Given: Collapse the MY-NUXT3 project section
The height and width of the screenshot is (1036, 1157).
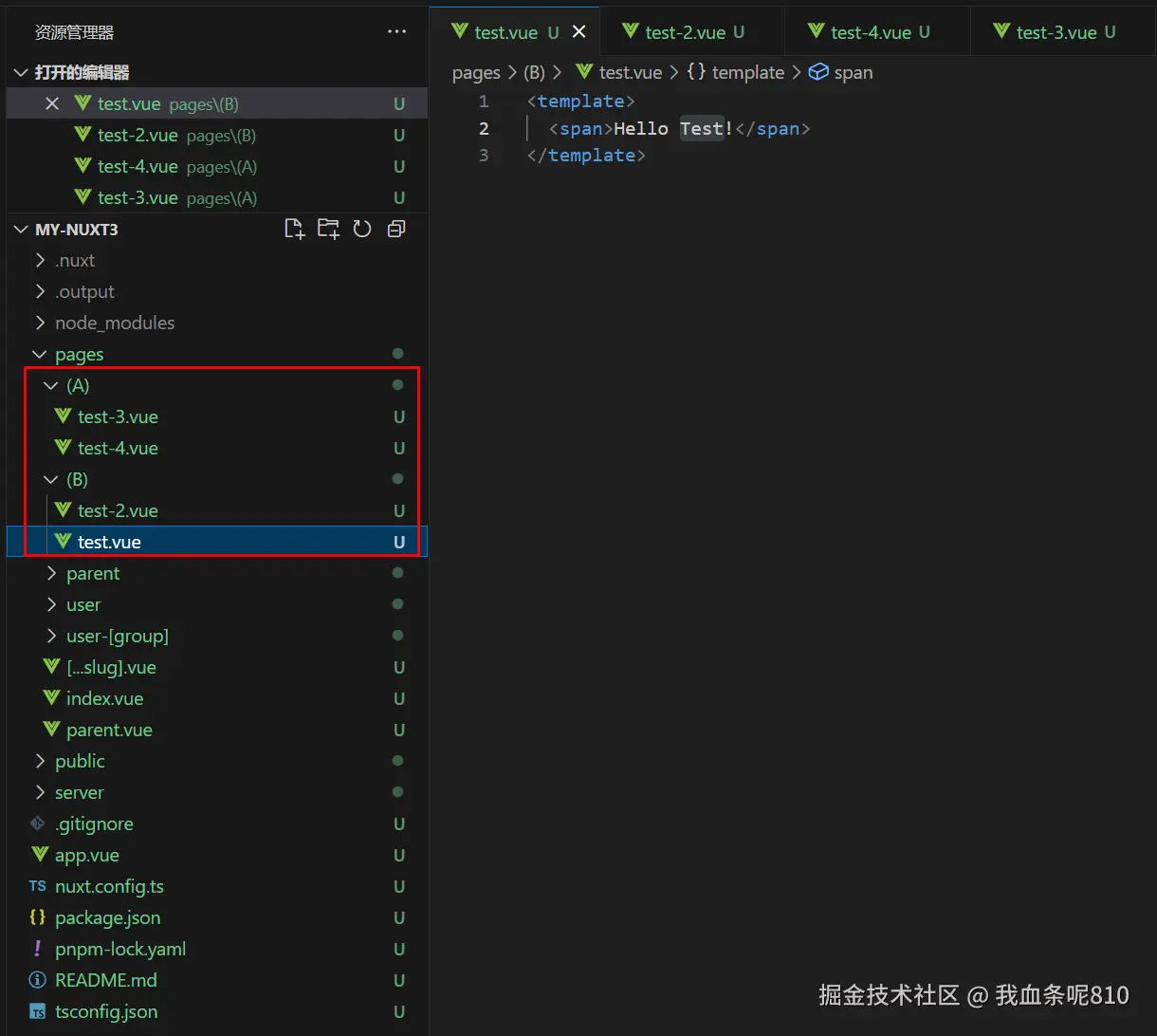Looking at the screenshot, I should point(21,229).
